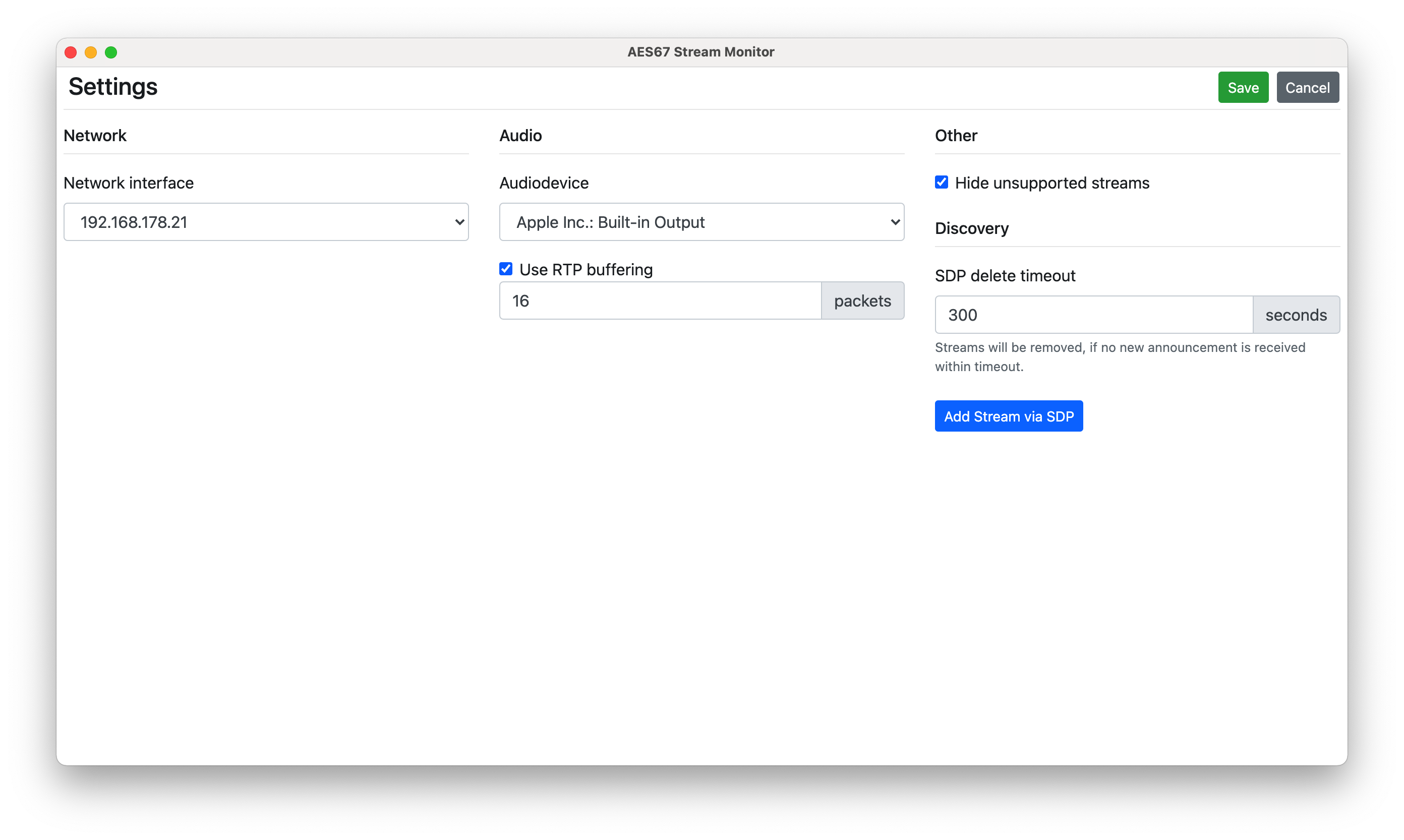
Task: Click the 192.168.178.21 network interface option
Action: point(265,221)
